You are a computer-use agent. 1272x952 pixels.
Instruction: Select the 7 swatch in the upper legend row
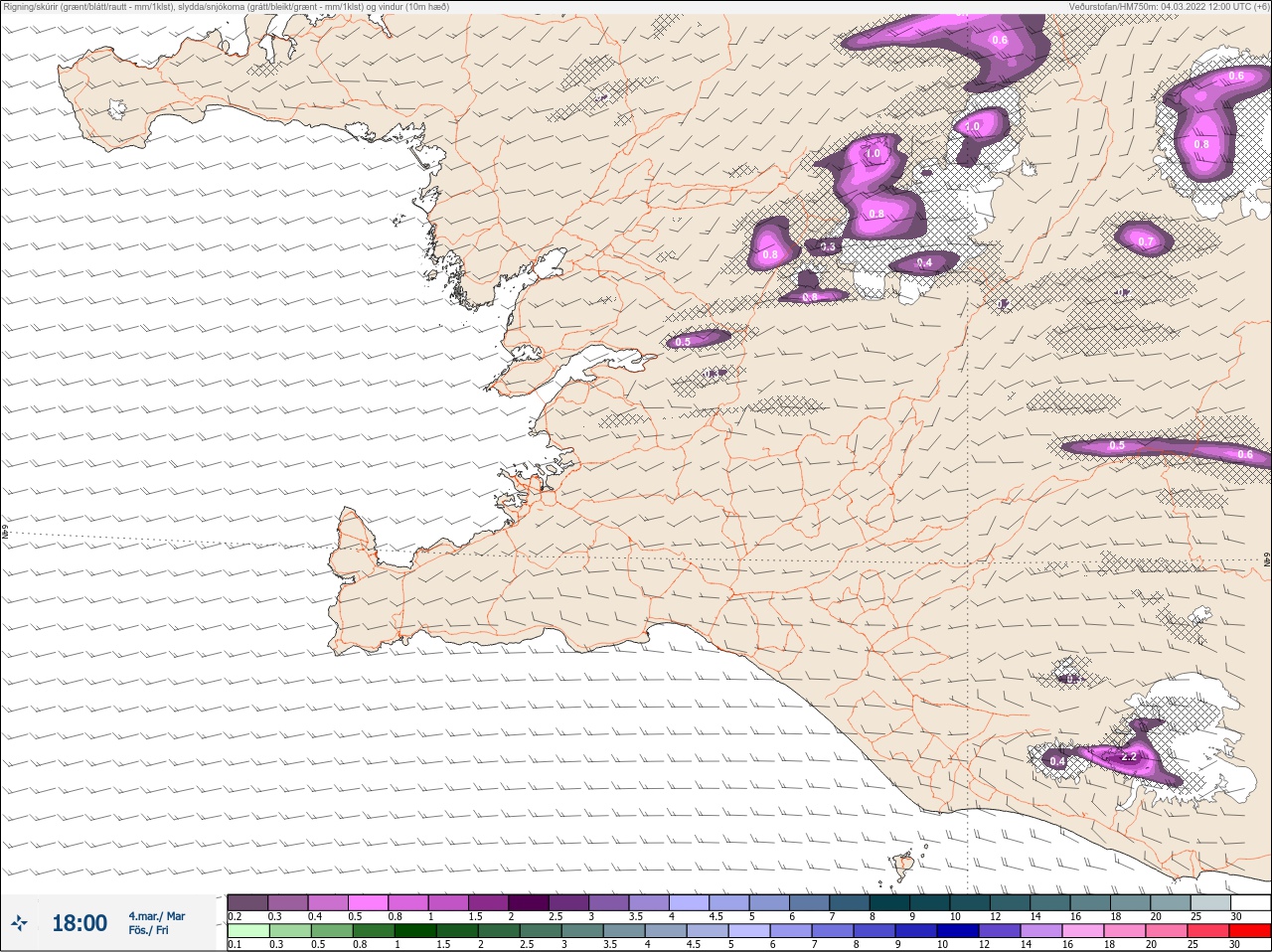click(850, 902)
